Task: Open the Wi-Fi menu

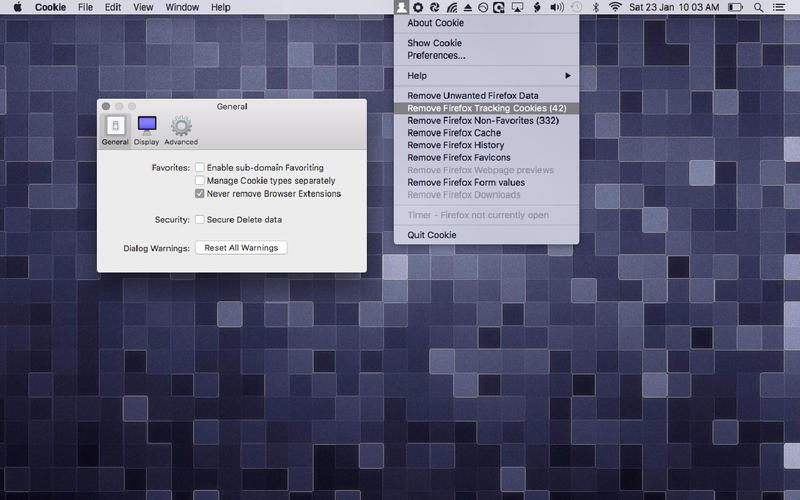Action: [615, 7]
